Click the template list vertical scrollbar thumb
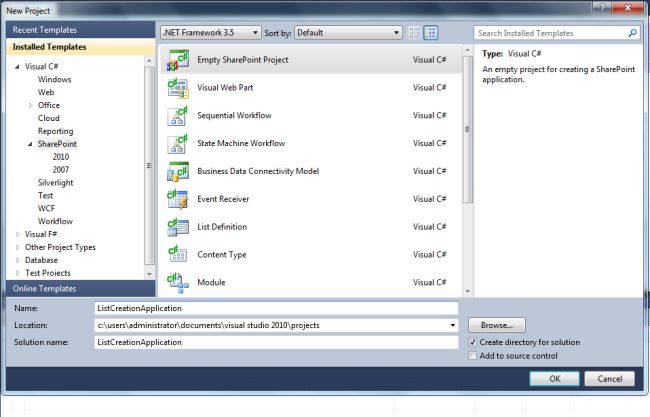This screenshot has width=650, height=417. pyautogui.click(x=467, y=129)
